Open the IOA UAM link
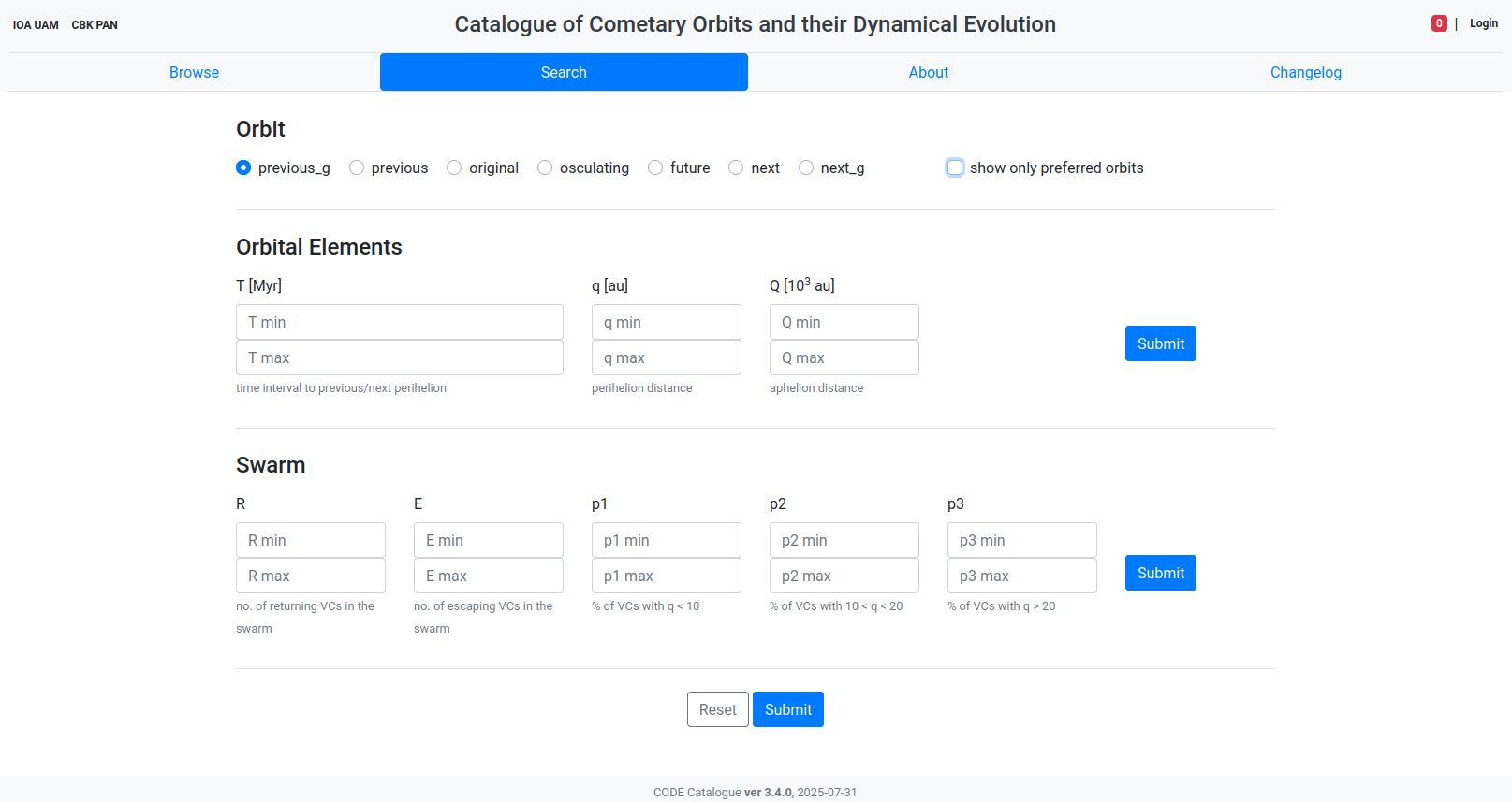1512x802 pixels. coord(36,25)
